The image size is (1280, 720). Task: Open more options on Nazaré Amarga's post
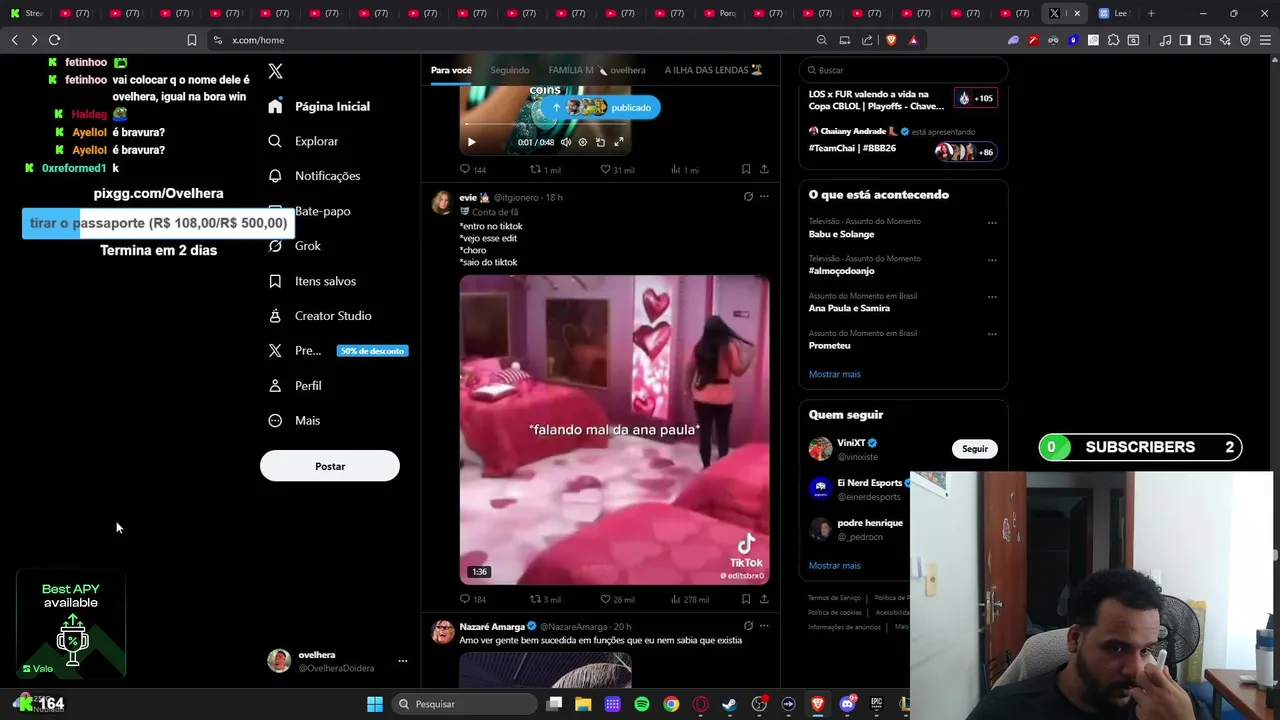tap(764, 626)
